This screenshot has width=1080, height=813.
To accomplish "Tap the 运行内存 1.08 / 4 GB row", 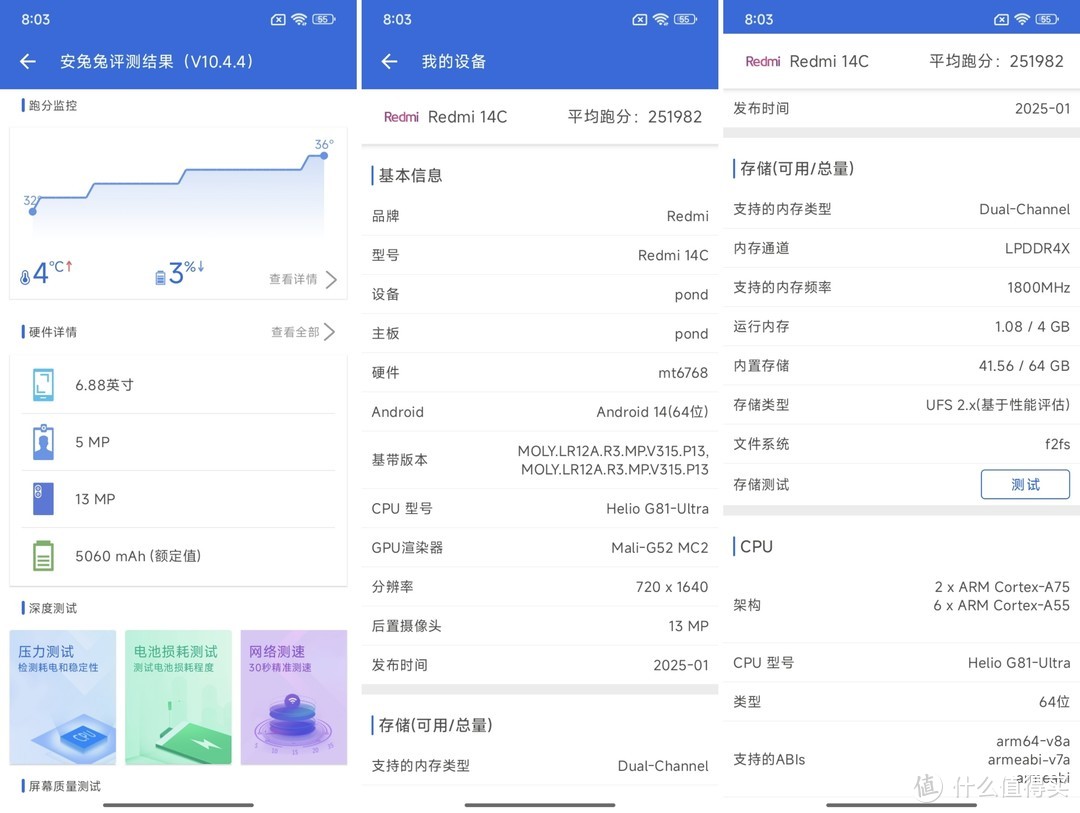I will pos(902,327).
